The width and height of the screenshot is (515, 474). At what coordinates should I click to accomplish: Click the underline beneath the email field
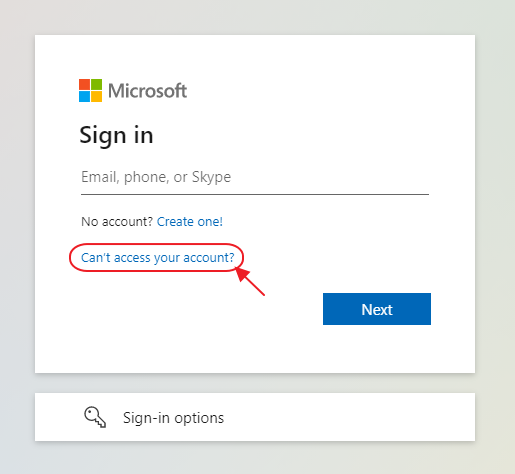[255, 194]
